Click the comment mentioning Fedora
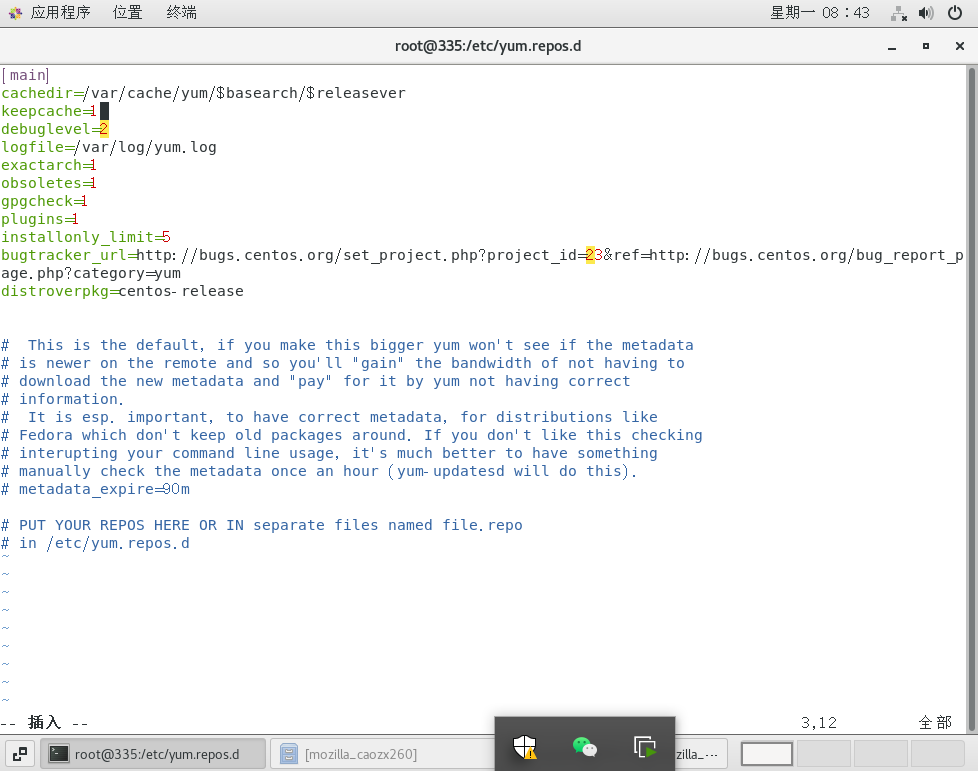 click(352, 436)
